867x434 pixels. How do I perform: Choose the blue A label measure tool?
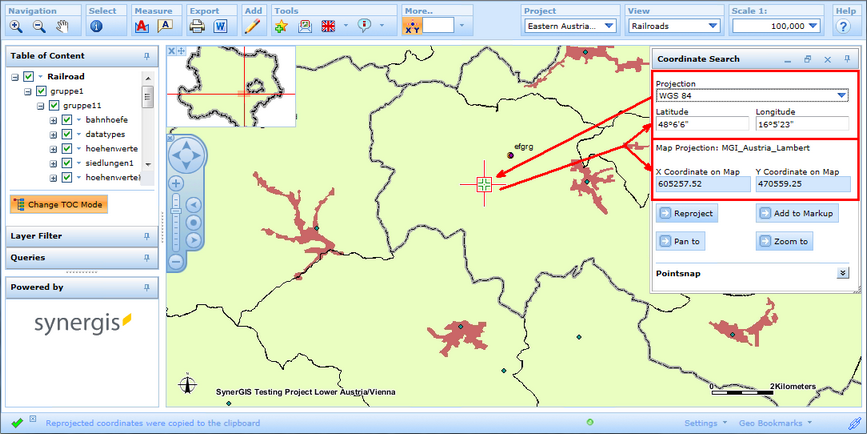(x=165, y=26)
